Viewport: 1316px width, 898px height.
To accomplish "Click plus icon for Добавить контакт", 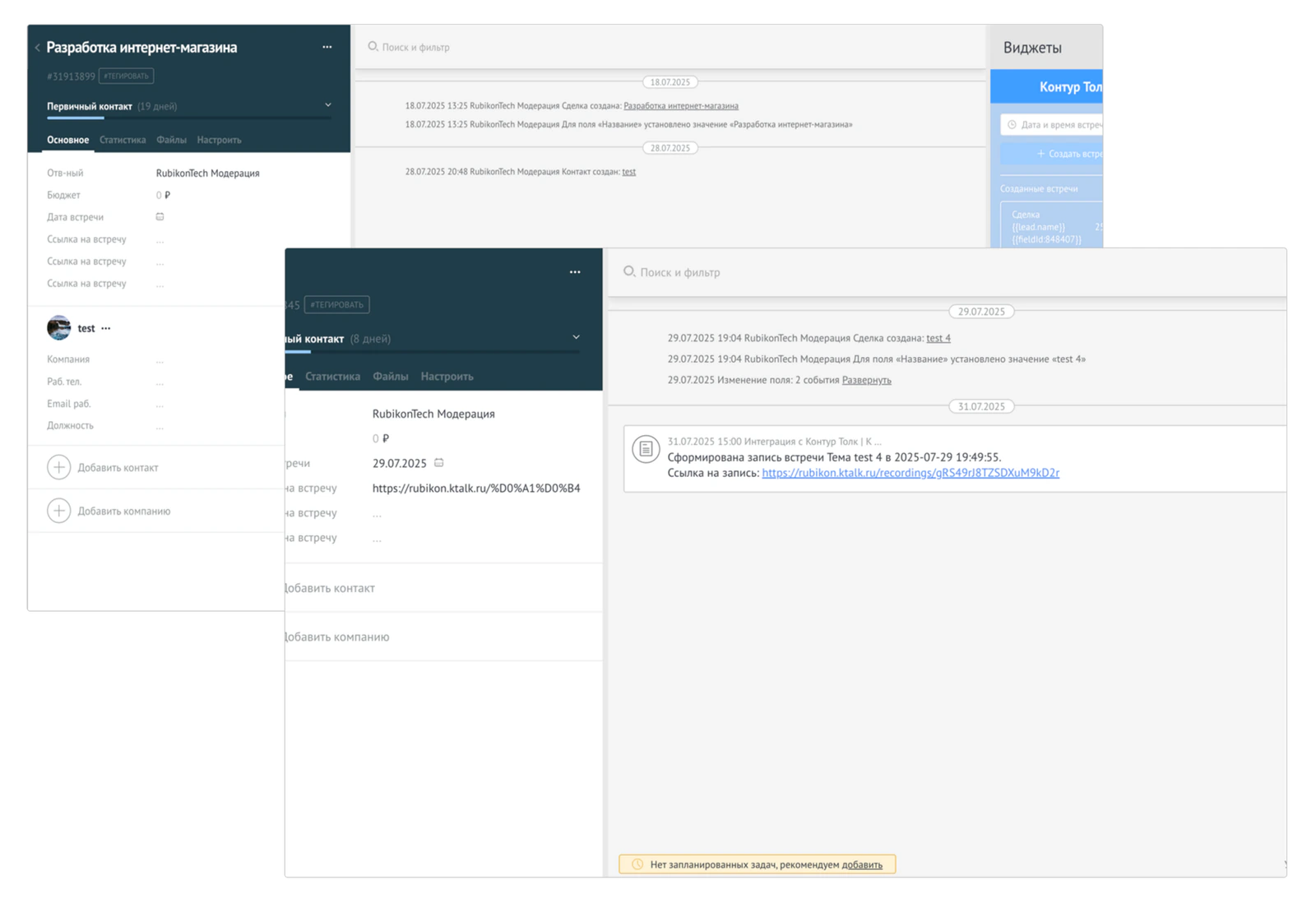I will point(58,467).
